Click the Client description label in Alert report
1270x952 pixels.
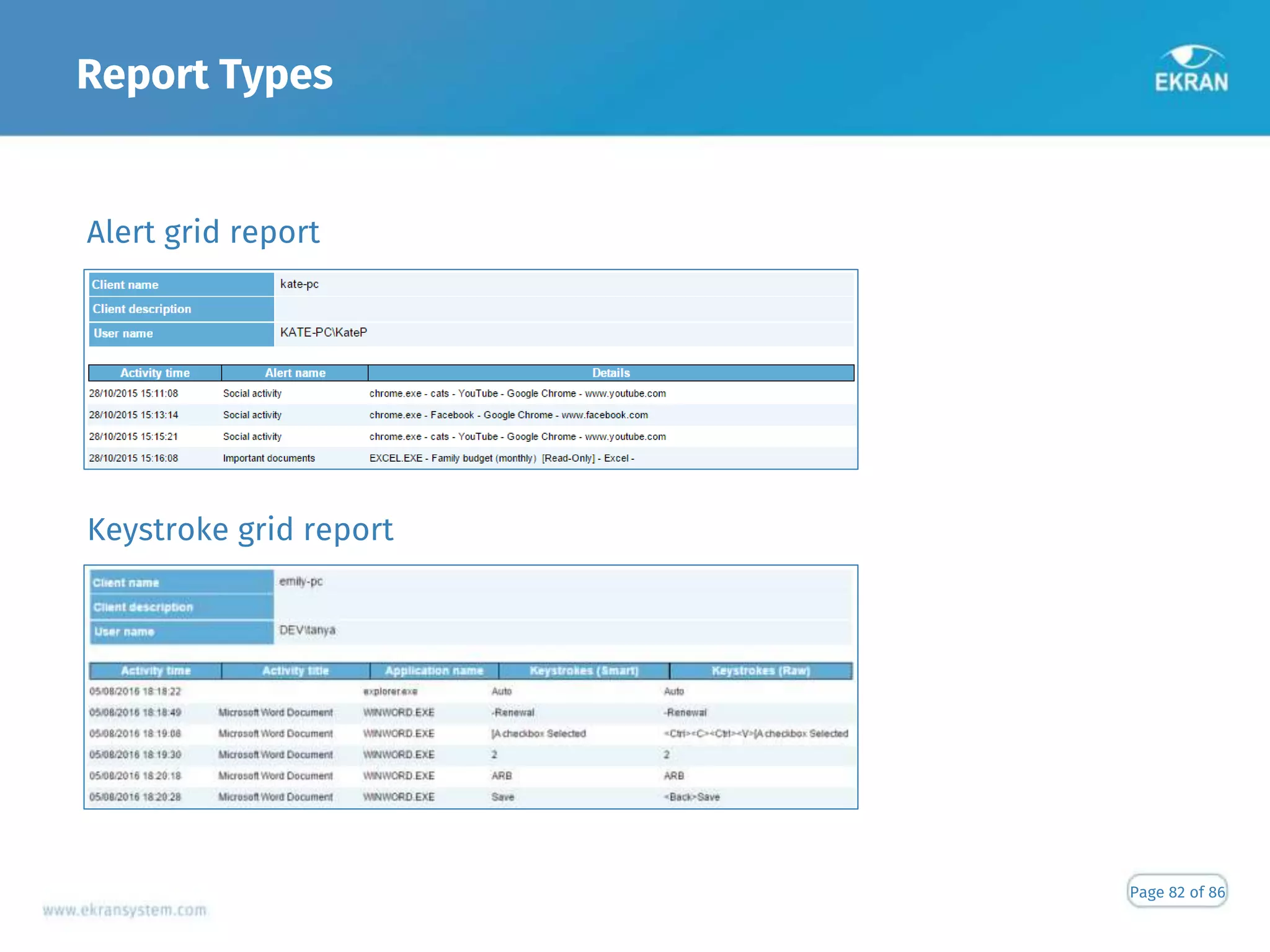pos(142,309)
